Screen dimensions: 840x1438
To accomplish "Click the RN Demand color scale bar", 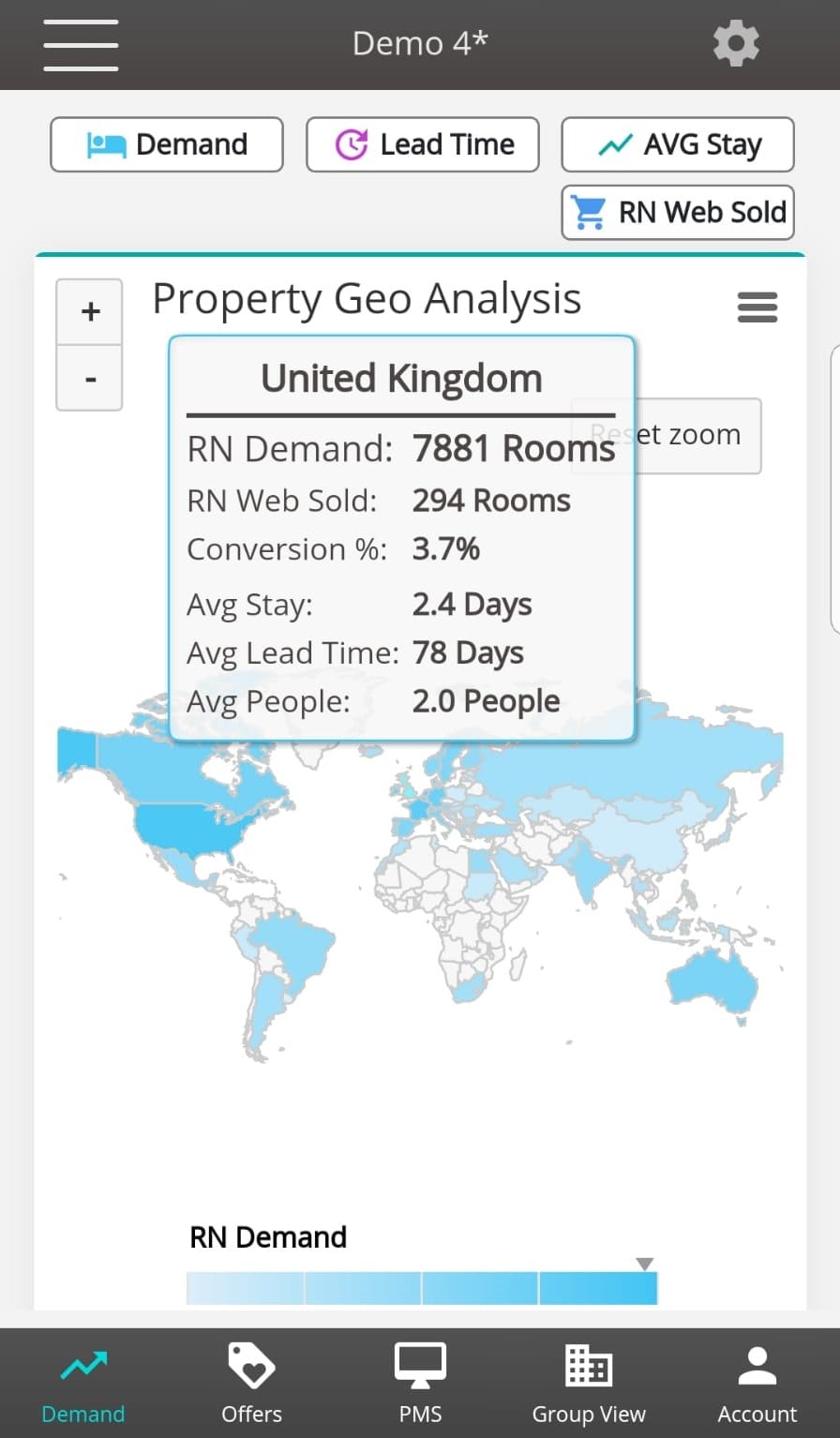I will click(422, 1288).
